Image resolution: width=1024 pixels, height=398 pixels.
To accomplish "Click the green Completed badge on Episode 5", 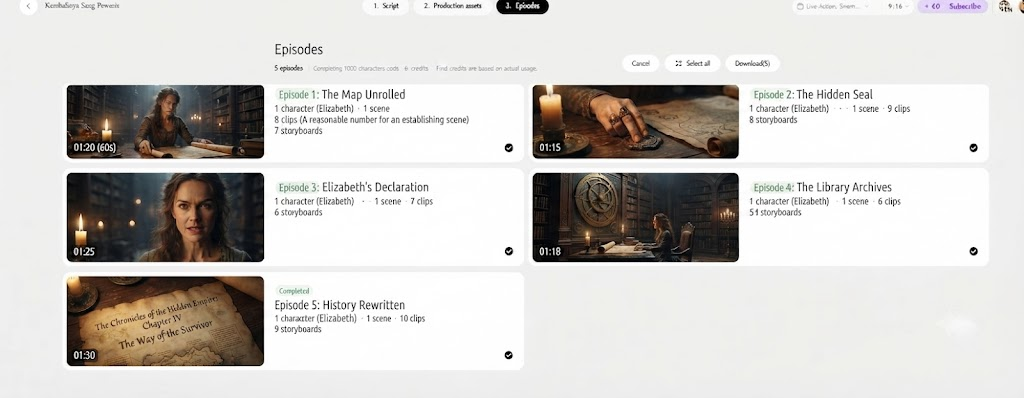I will point(294,291).
